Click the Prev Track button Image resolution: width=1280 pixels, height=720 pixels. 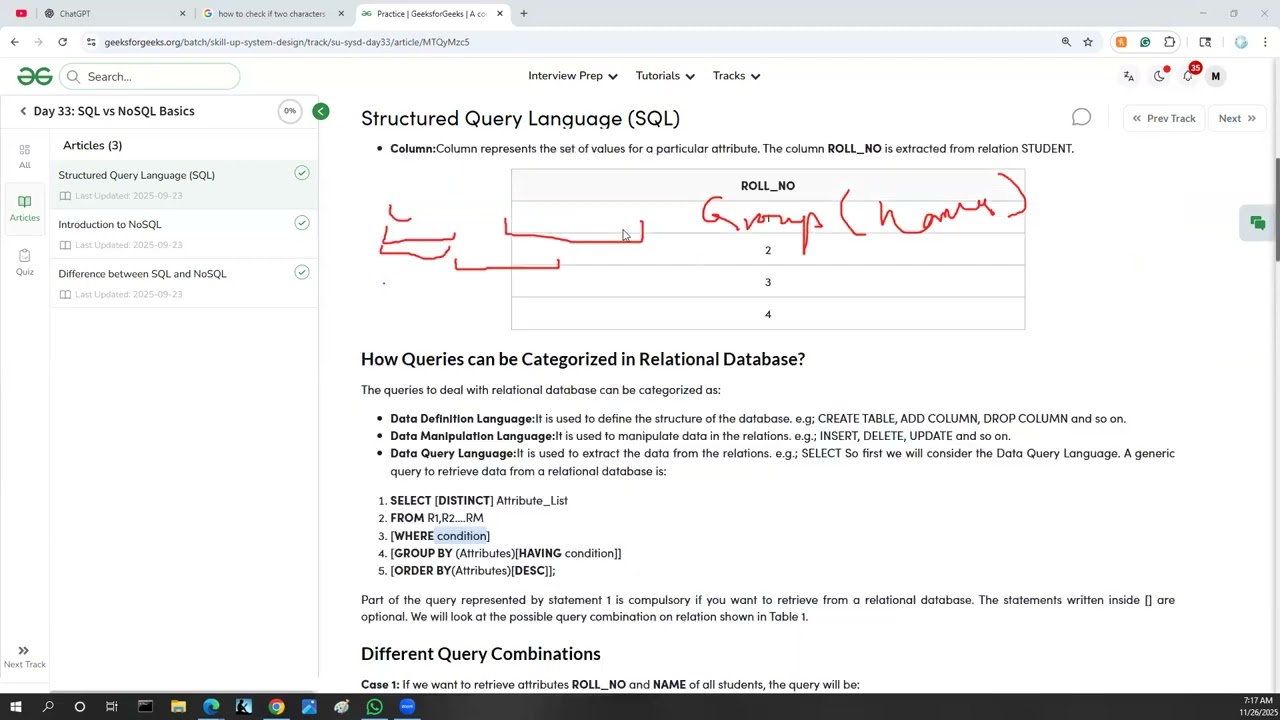(1164, 118)
